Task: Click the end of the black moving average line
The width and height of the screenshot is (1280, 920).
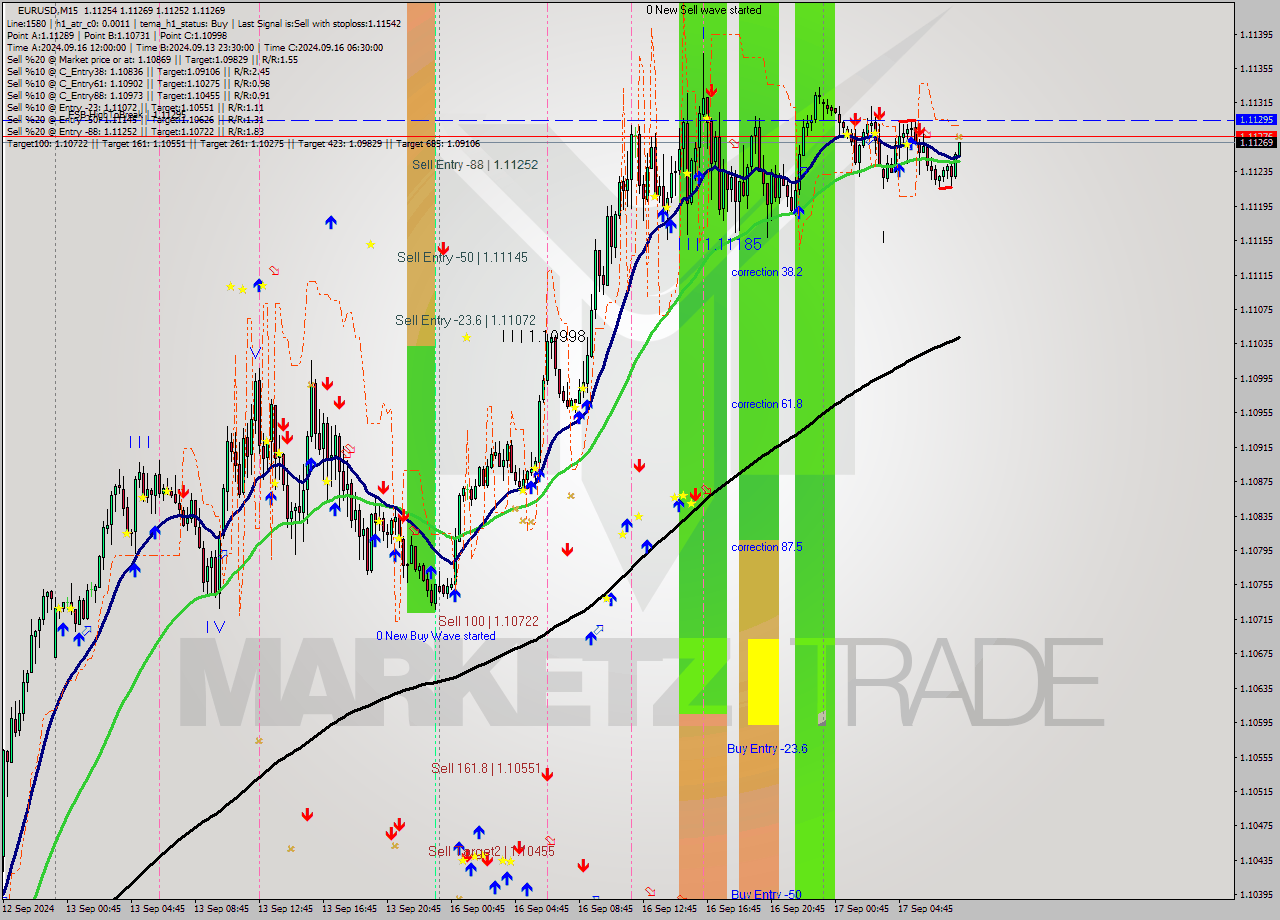Action: (958, 338)
